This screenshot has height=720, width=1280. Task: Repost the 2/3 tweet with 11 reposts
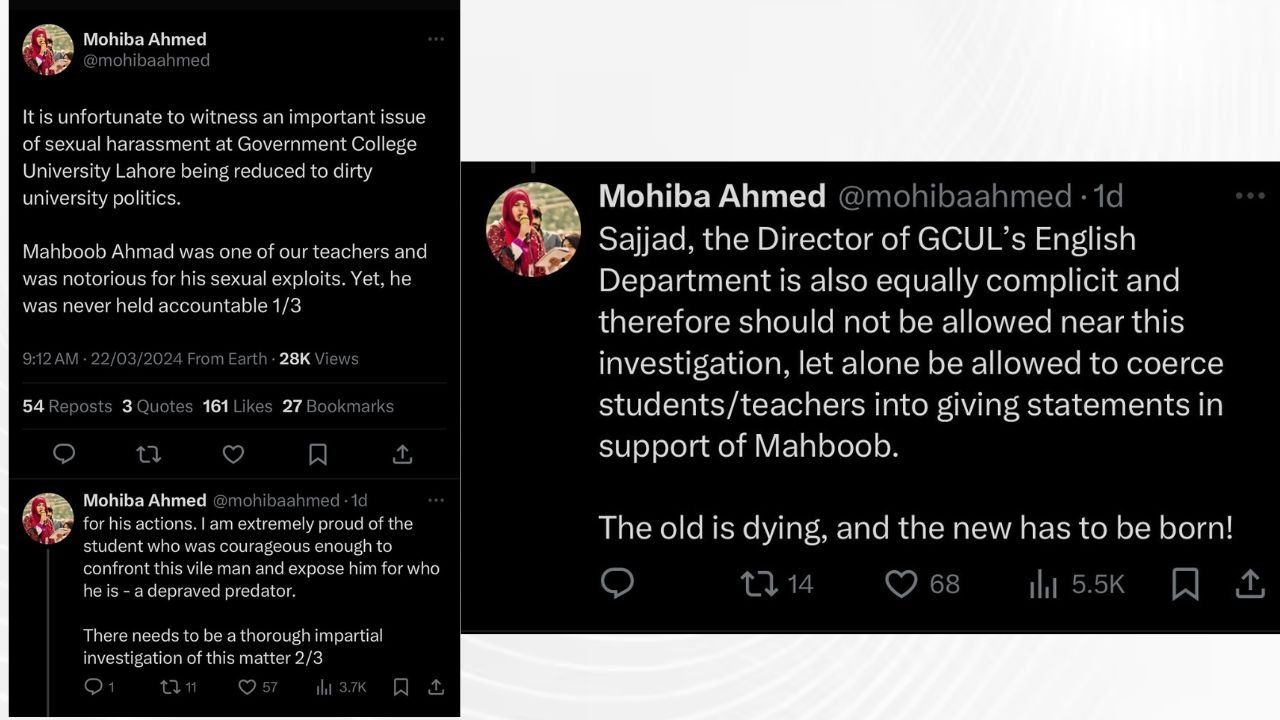click(170, 687)
